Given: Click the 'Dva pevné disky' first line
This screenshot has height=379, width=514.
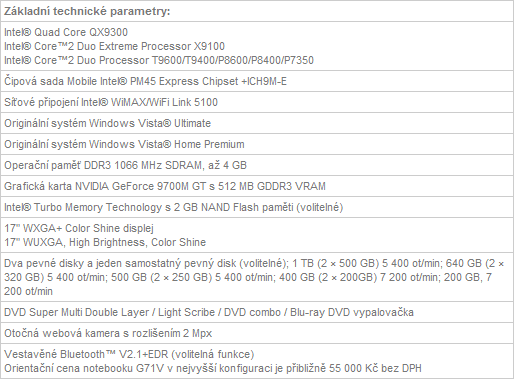Looking at the screenshot, I should point(254,263).
